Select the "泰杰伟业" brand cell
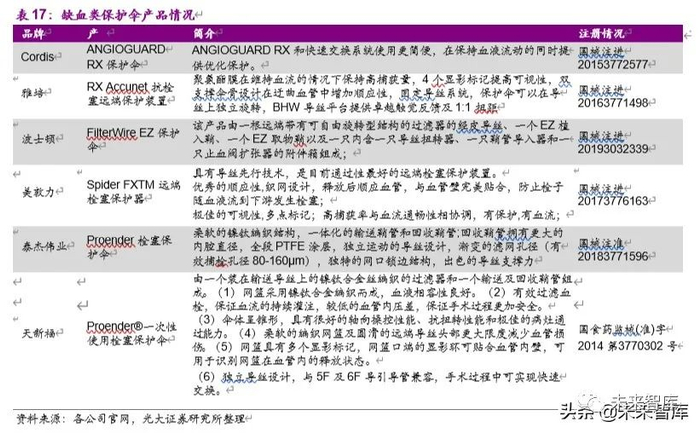The image size is (700, 433). pyautogui.click(x=44, y=246)
